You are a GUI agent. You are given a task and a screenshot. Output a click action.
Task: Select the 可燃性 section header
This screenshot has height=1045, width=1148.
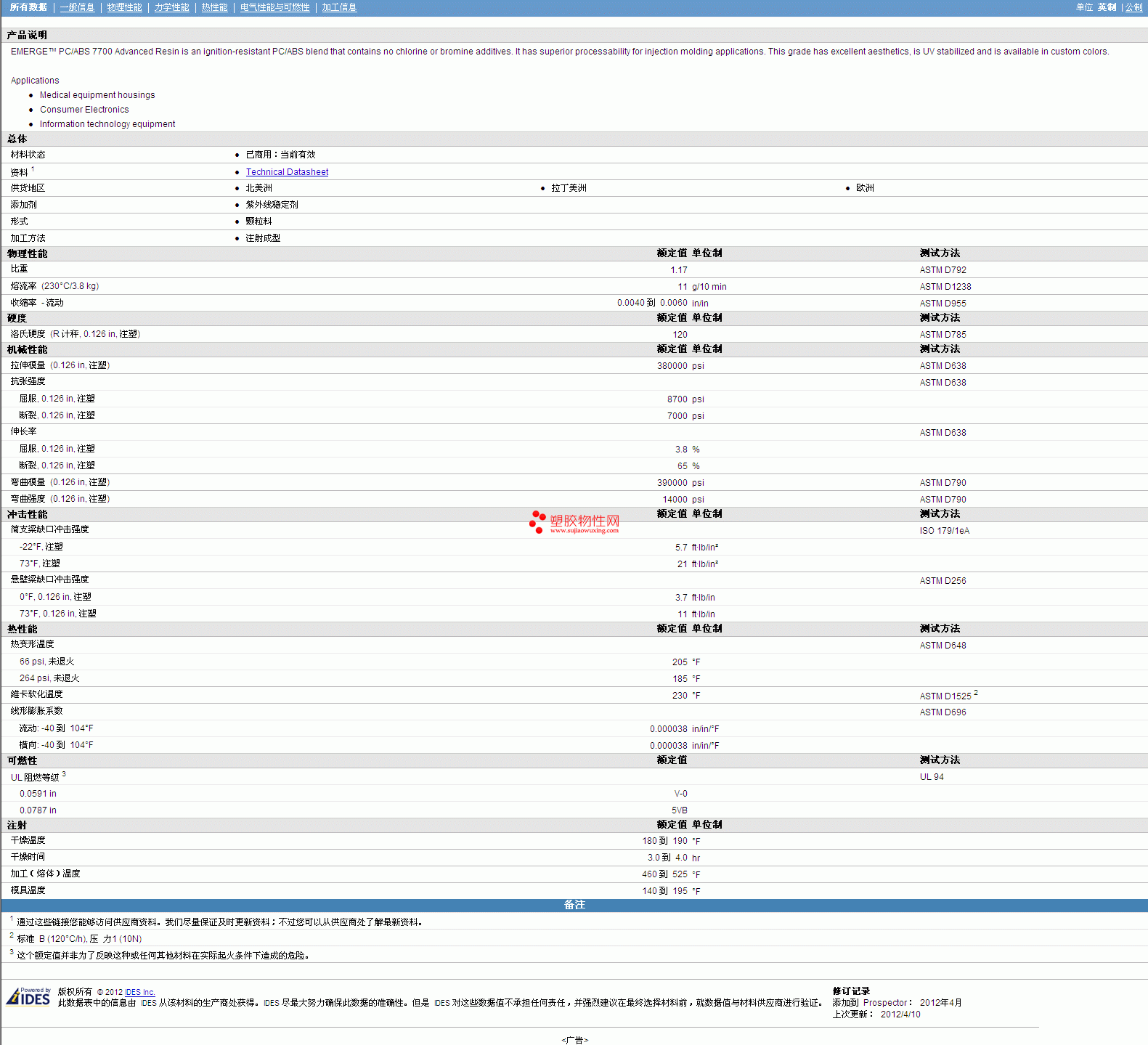tap(22, 760)
